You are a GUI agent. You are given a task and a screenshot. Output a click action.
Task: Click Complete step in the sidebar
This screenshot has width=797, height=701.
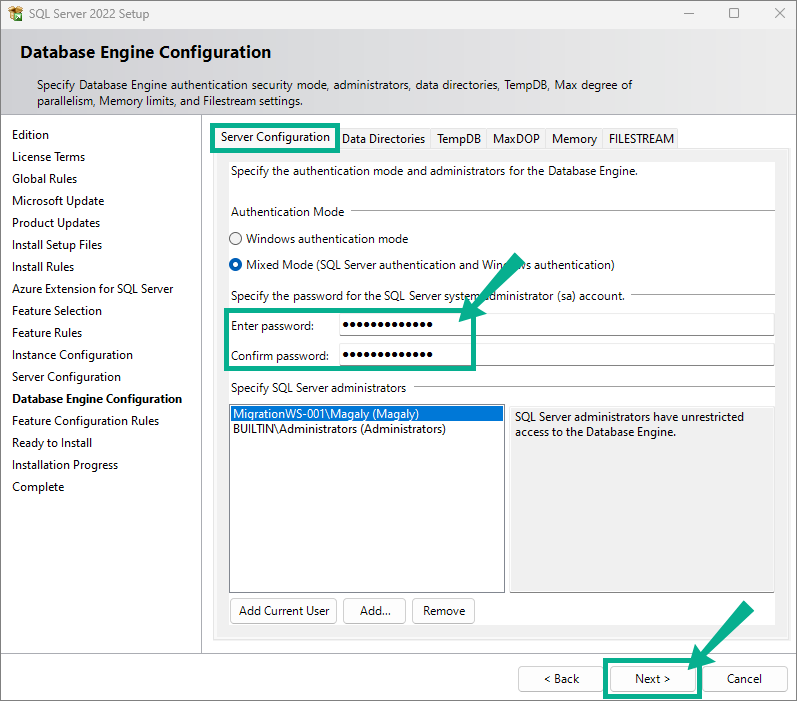38,487
